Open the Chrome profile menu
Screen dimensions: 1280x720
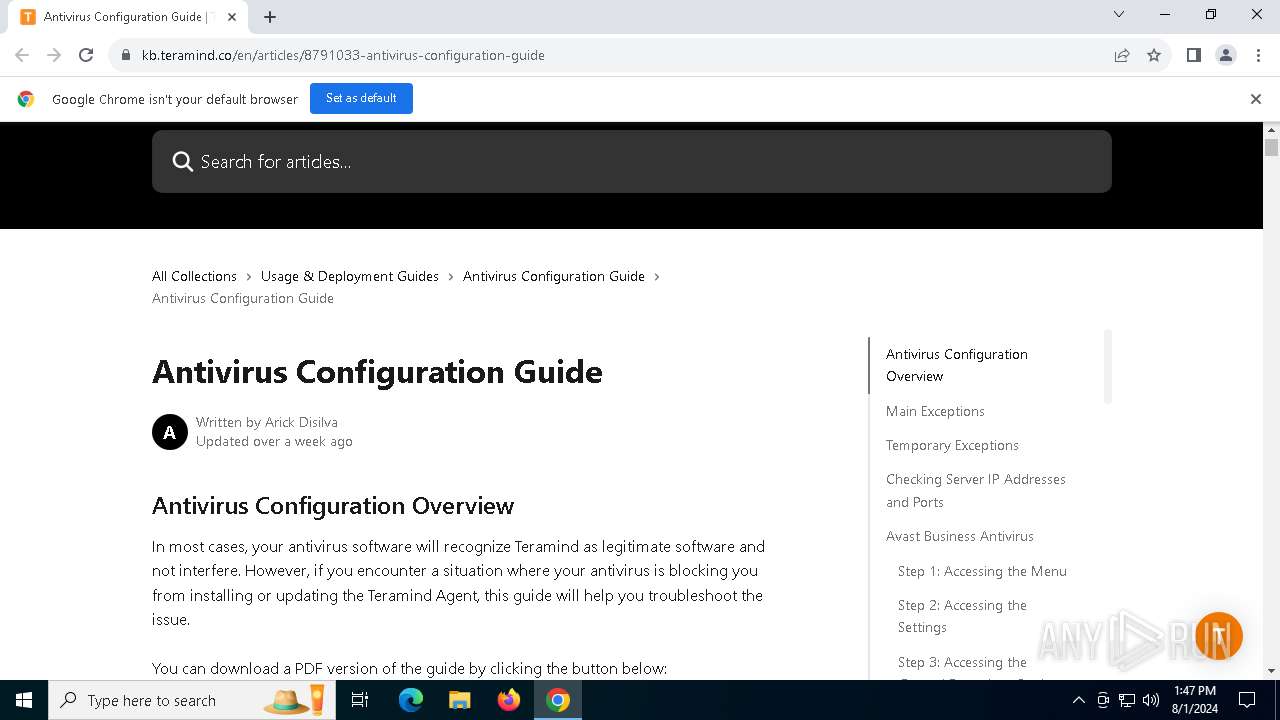click(x=1225, y=55)
